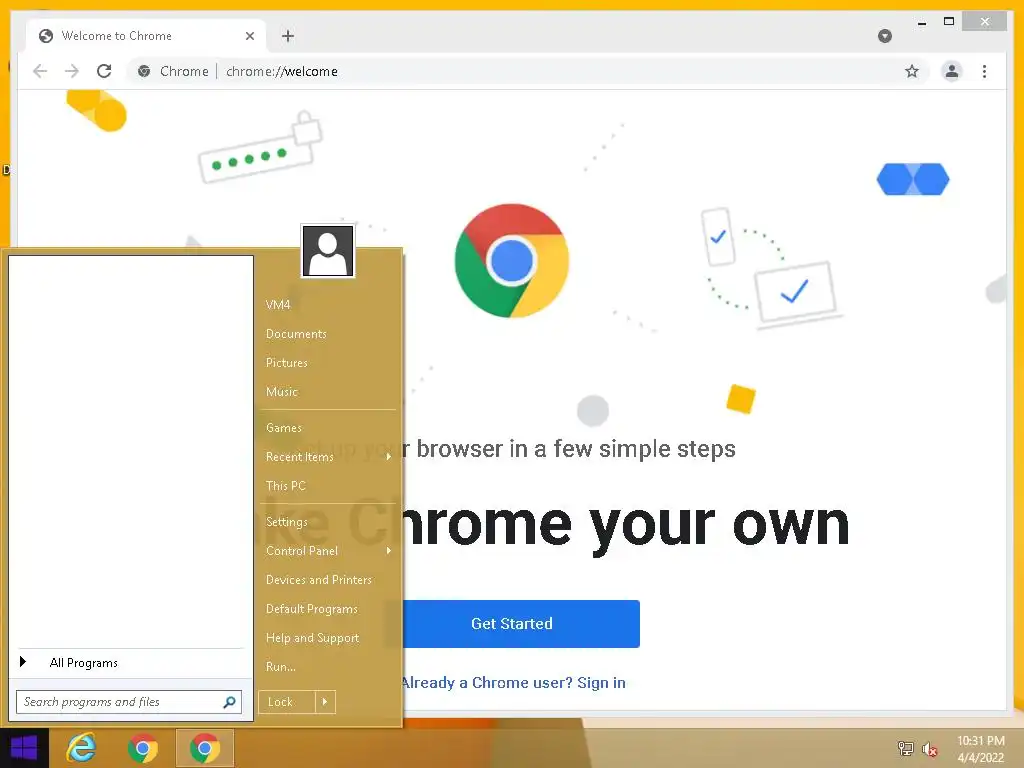This screenshot has width=1024, height=768.
Task: Click the taskbar clock showing 10:31 PM
Action: pyautogui.click(x=980, y=749)
